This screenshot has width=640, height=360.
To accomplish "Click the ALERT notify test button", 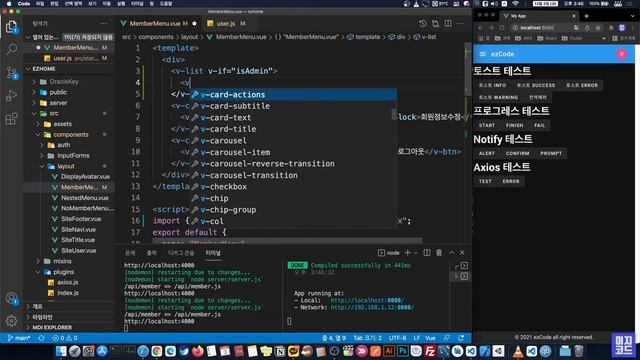I will (x=487, y=153).
